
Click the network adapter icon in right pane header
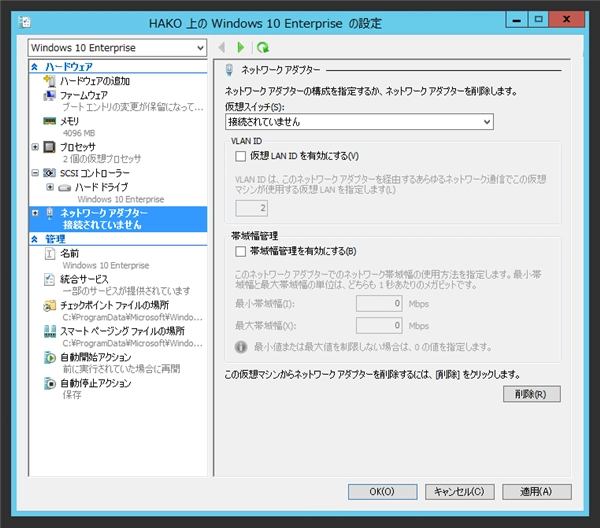229,70
